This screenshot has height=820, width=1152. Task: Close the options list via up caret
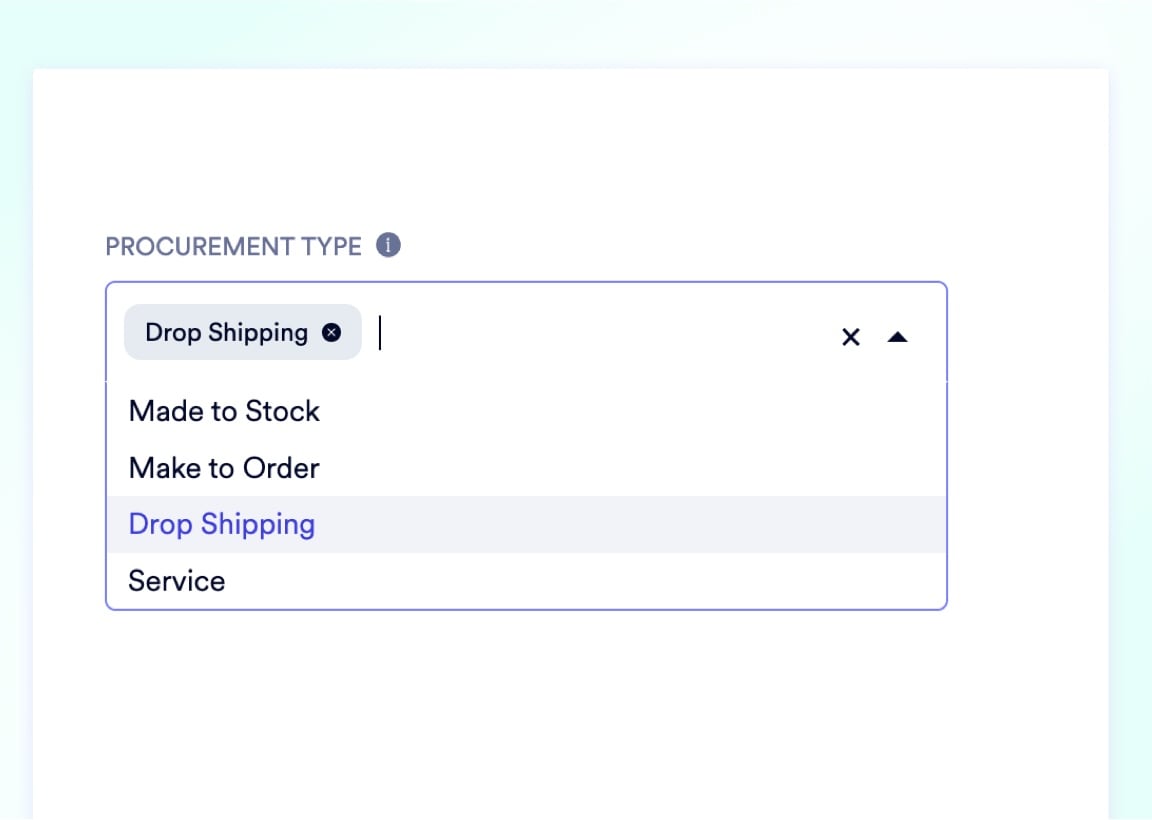tap(897, 337)
